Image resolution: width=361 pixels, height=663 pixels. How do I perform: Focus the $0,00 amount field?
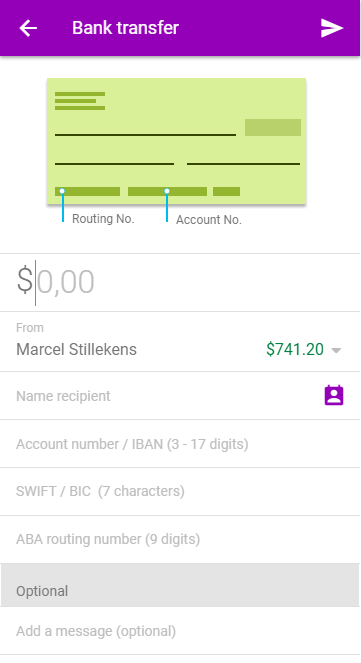coord(180,282)
